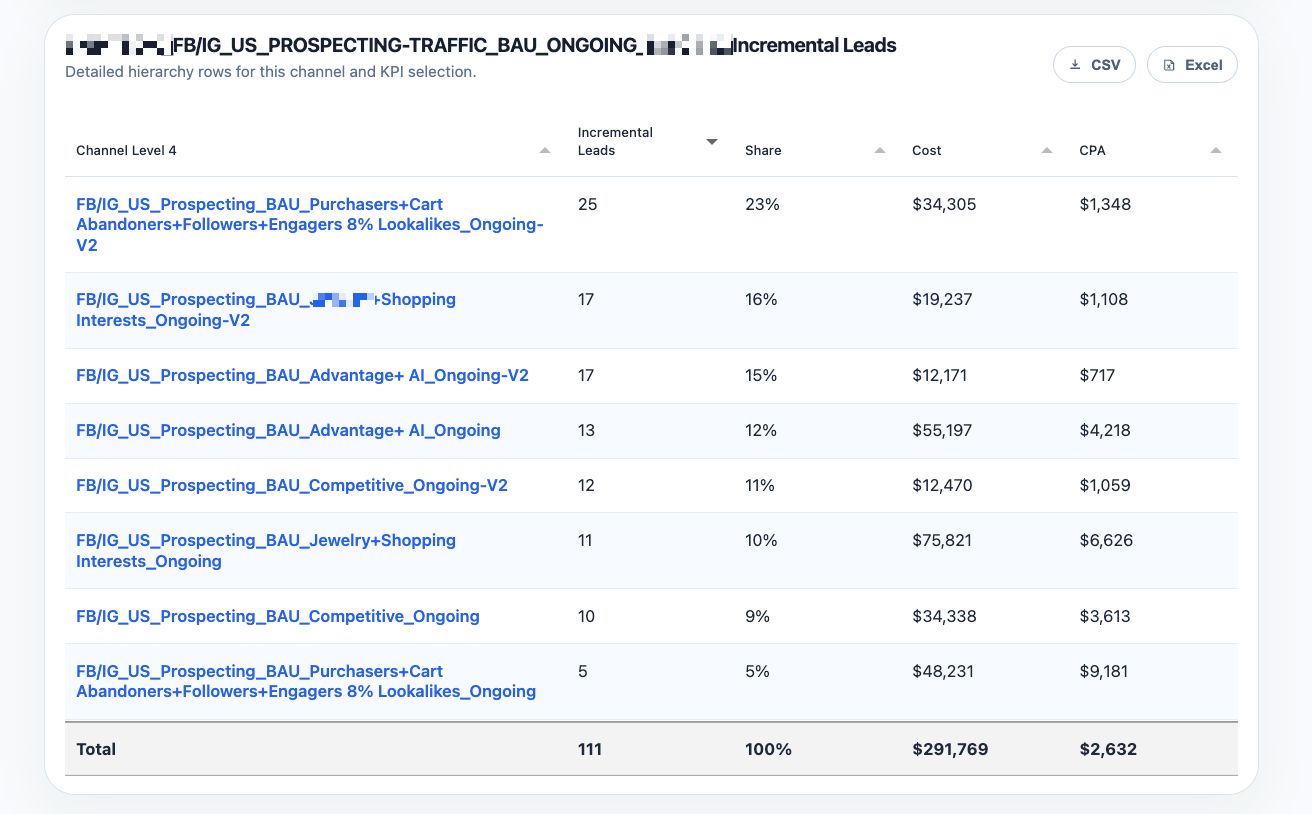This screenshot has width=1312, height=814.
Task: Click the Incremental Leads header label
Action: click(x=615, y=141)
